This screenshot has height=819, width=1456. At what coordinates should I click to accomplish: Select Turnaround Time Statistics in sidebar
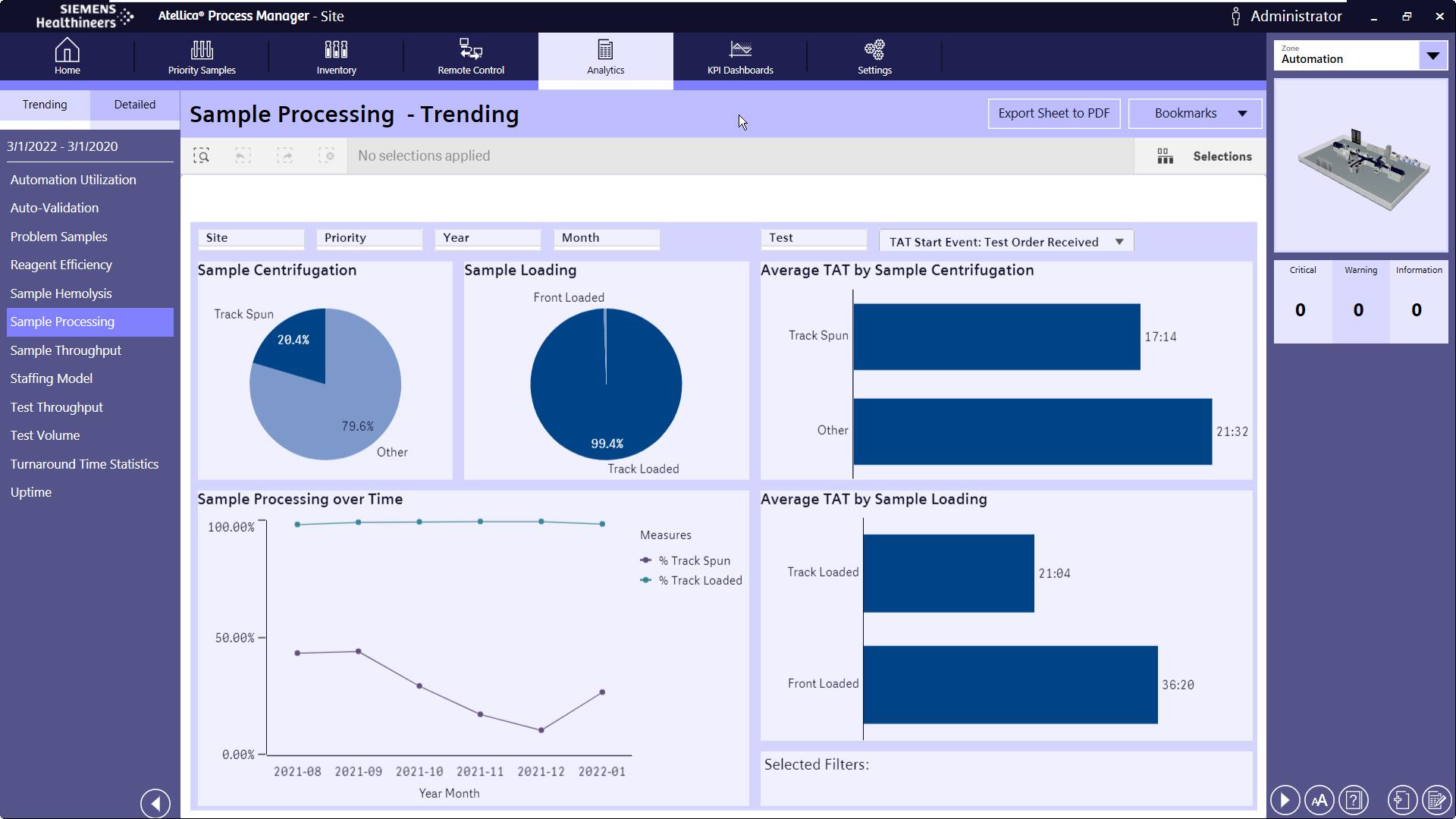(84, 464)
